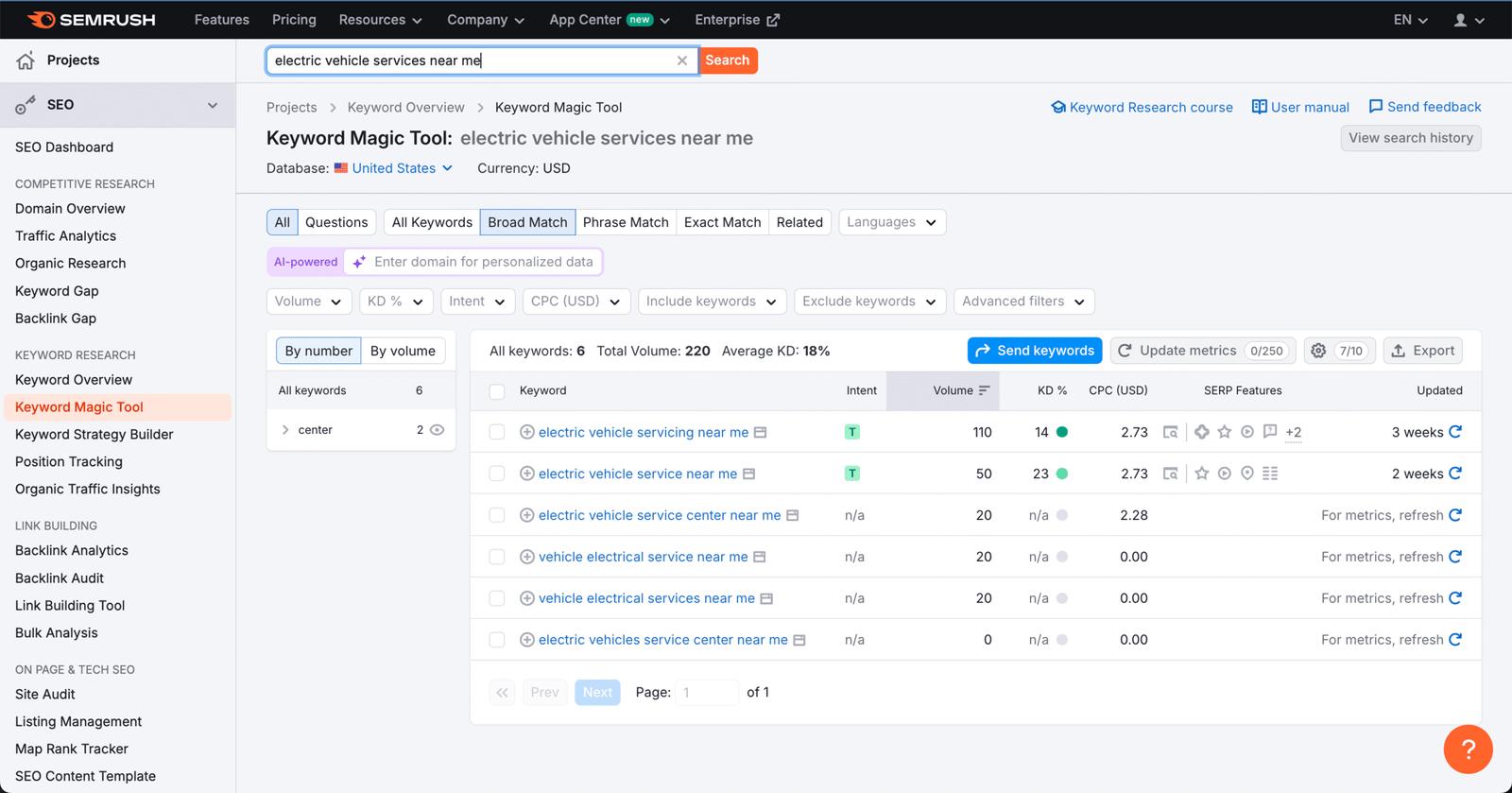Open SERP view icon for electric vehicle servicing near me
1512x793 pixels.
pyautogui.click(x=760, y=432)
